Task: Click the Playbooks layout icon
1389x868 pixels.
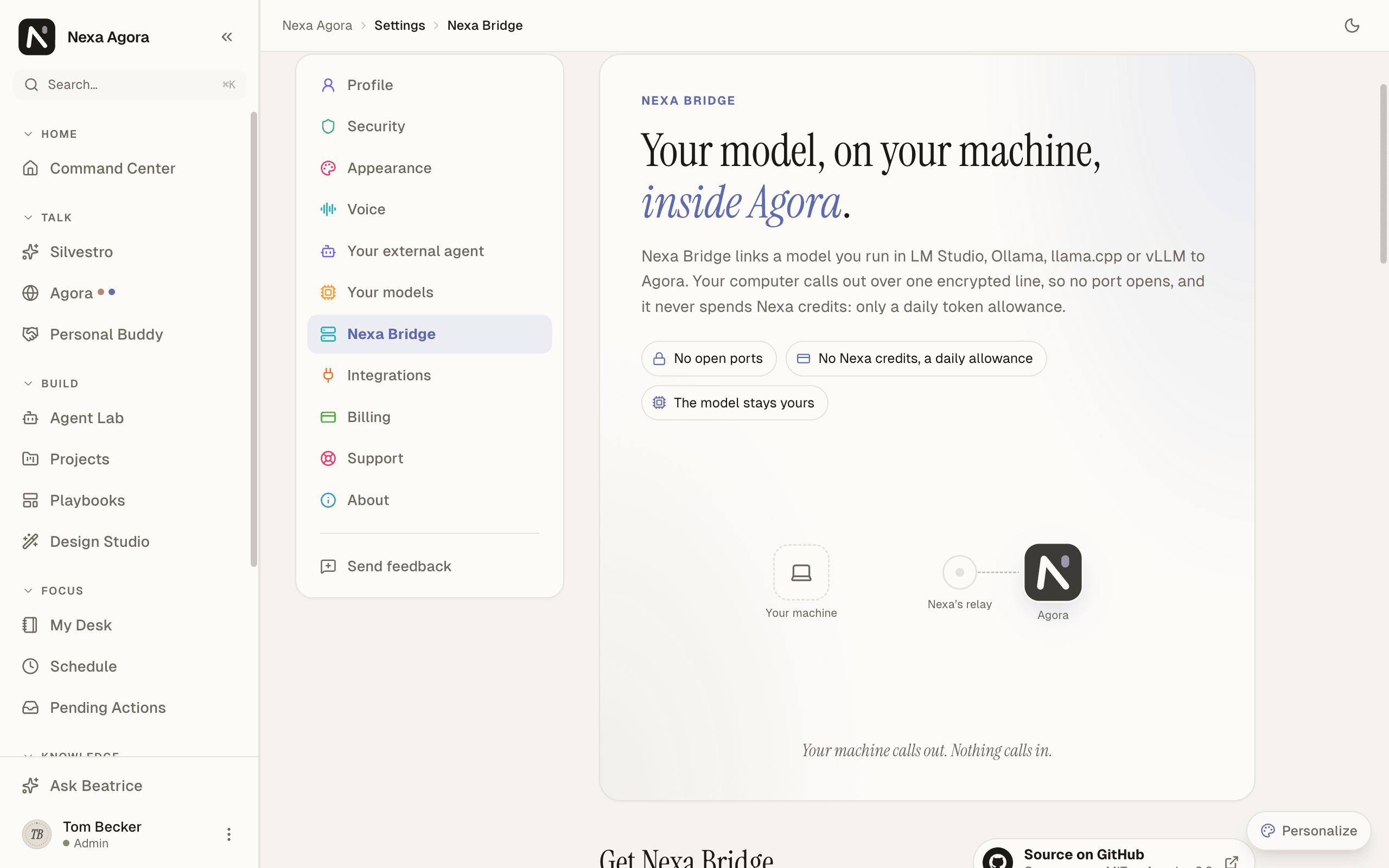Action: pos(30,501)
